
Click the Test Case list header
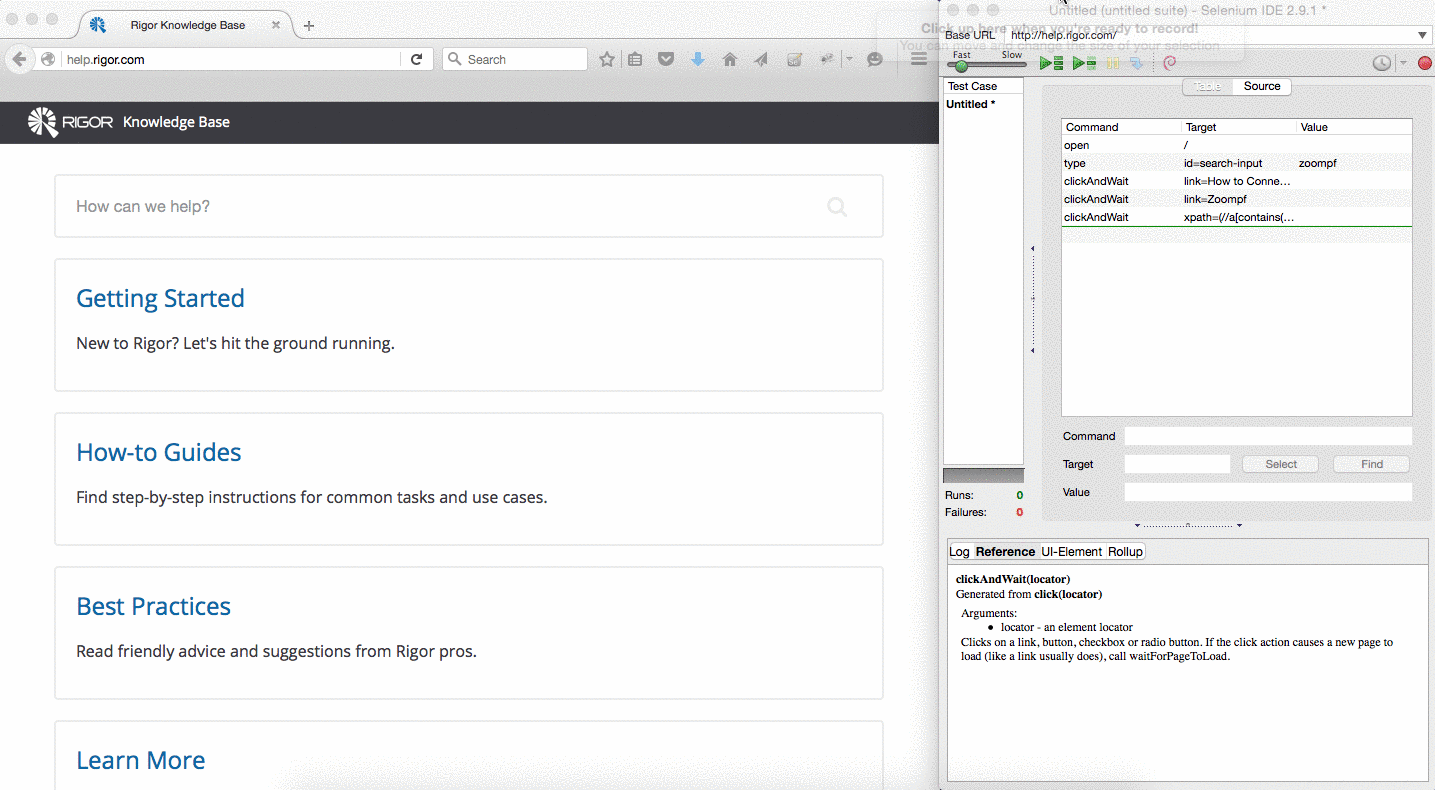tap(983, 86)
